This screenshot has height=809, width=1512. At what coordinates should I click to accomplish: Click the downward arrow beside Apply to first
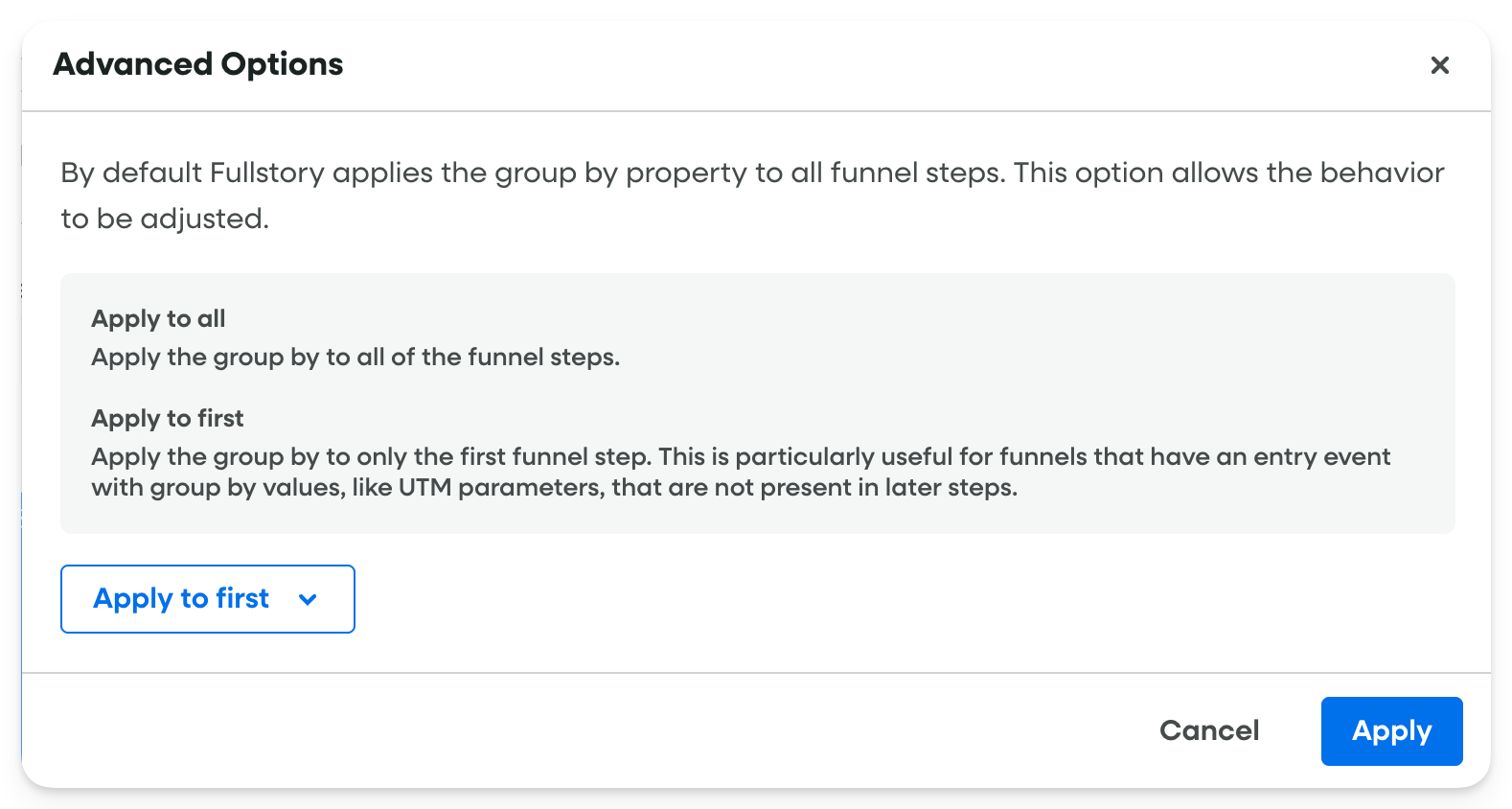point(307,599)
